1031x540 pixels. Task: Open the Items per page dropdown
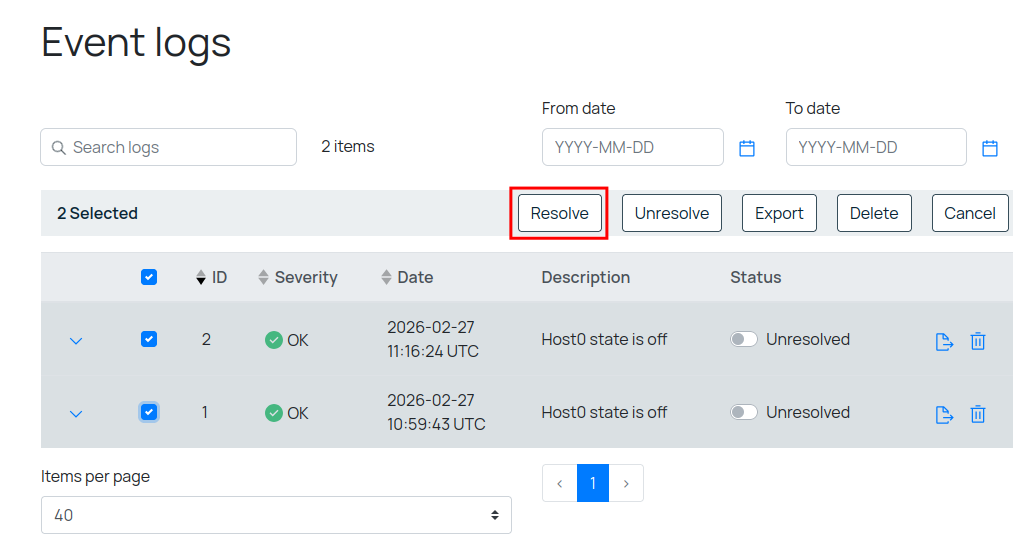coord(276,515)
